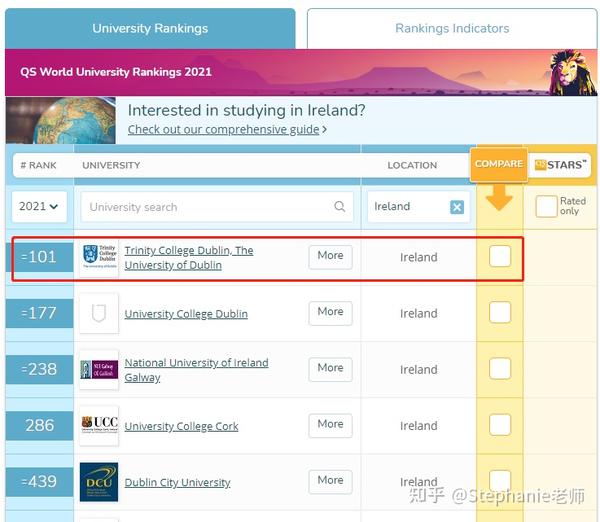Open Dublin City University link
600x522 pixels.
178,483
